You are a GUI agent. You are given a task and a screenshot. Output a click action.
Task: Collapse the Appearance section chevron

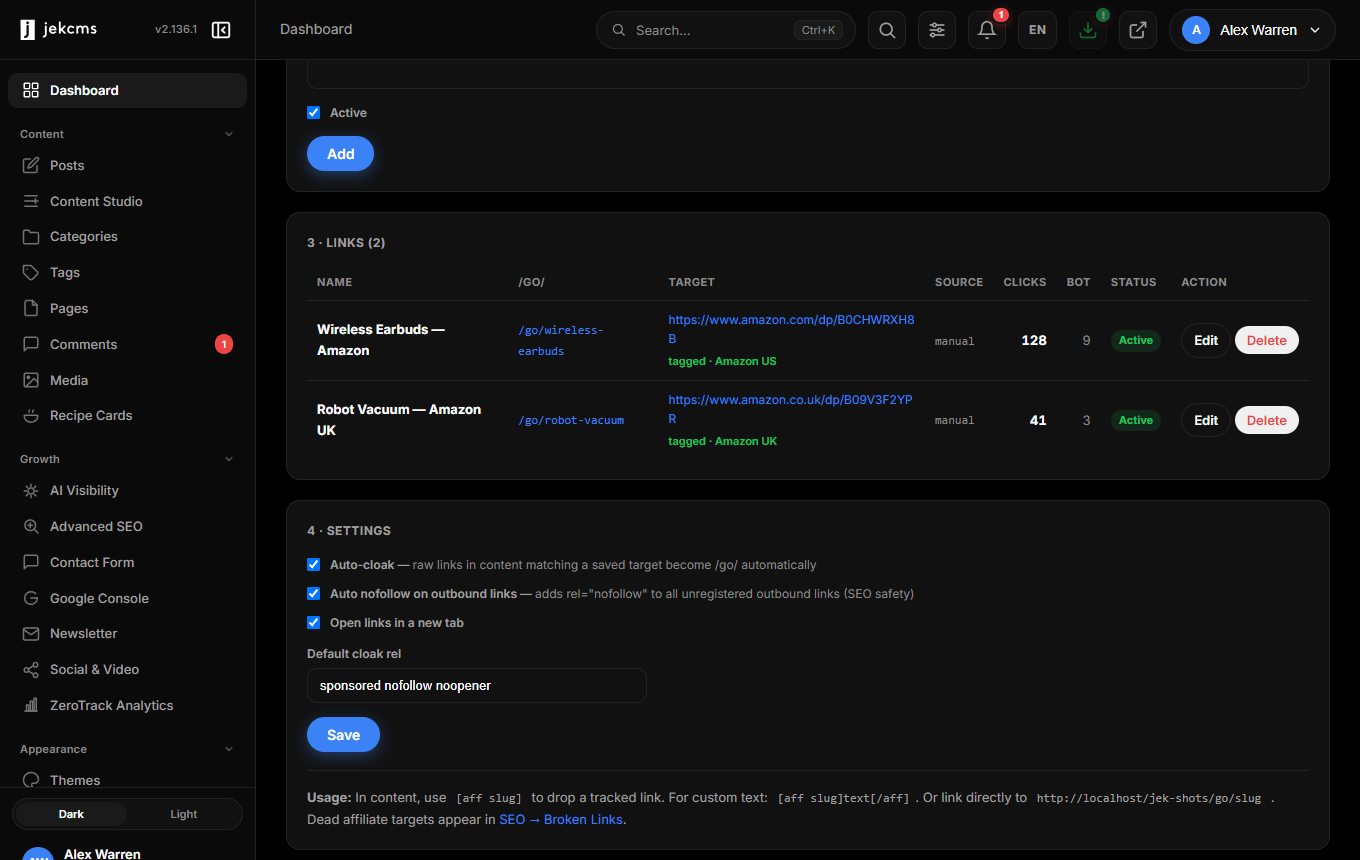coord(228,749)
